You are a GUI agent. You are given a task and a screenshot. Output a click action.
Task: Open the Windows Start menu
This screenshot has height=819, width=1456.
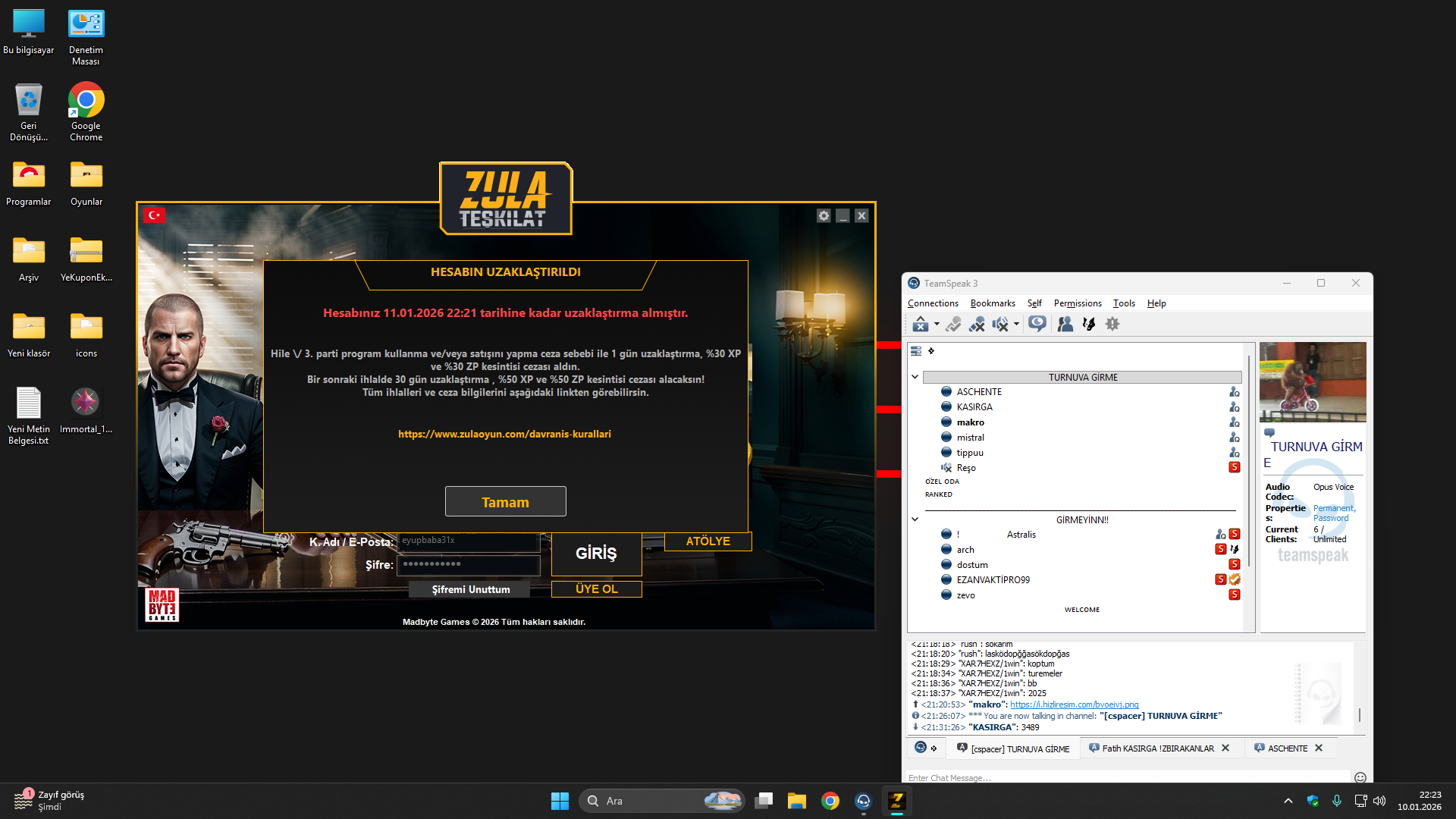(560, 801)
